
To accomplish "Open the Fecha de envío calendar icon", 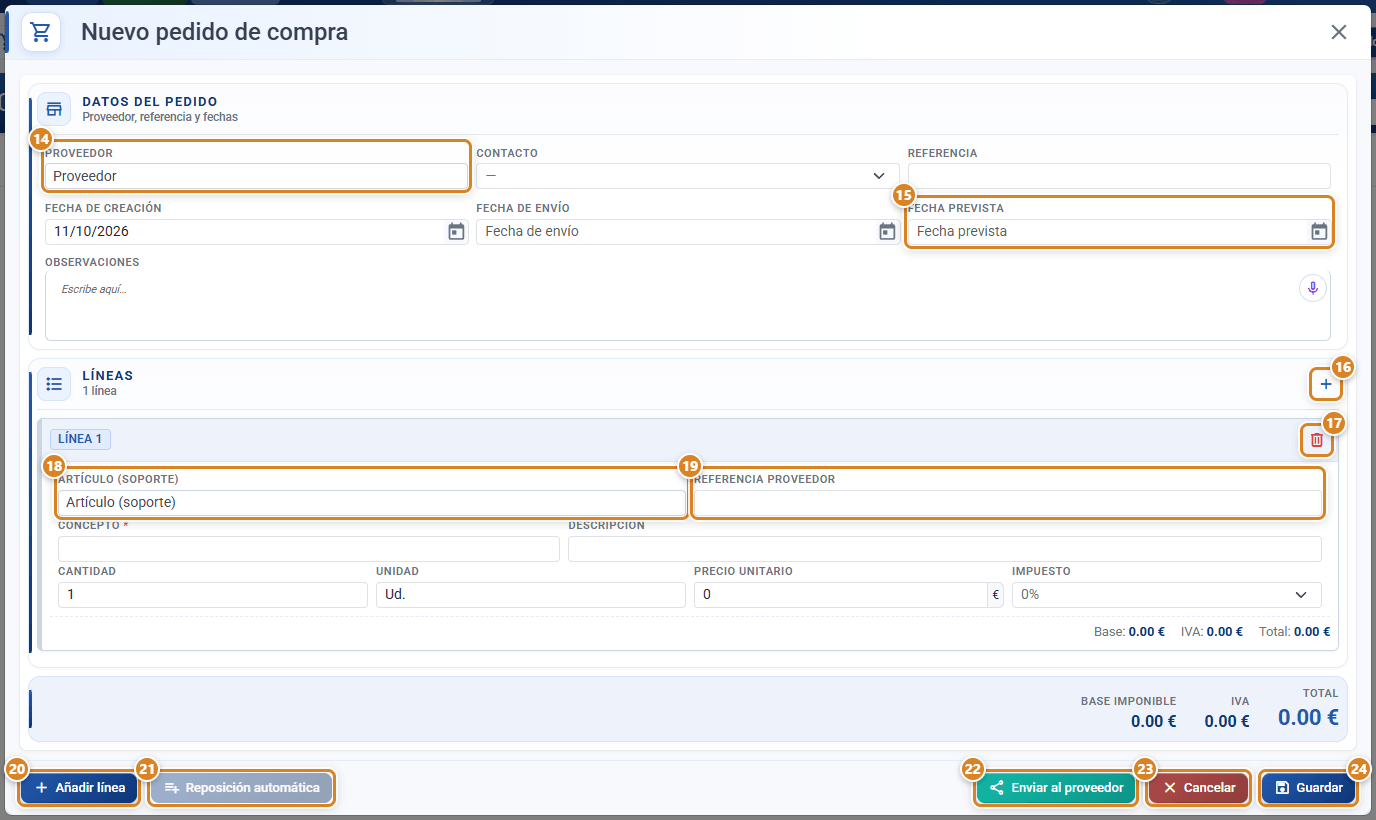I will point(887,232).
